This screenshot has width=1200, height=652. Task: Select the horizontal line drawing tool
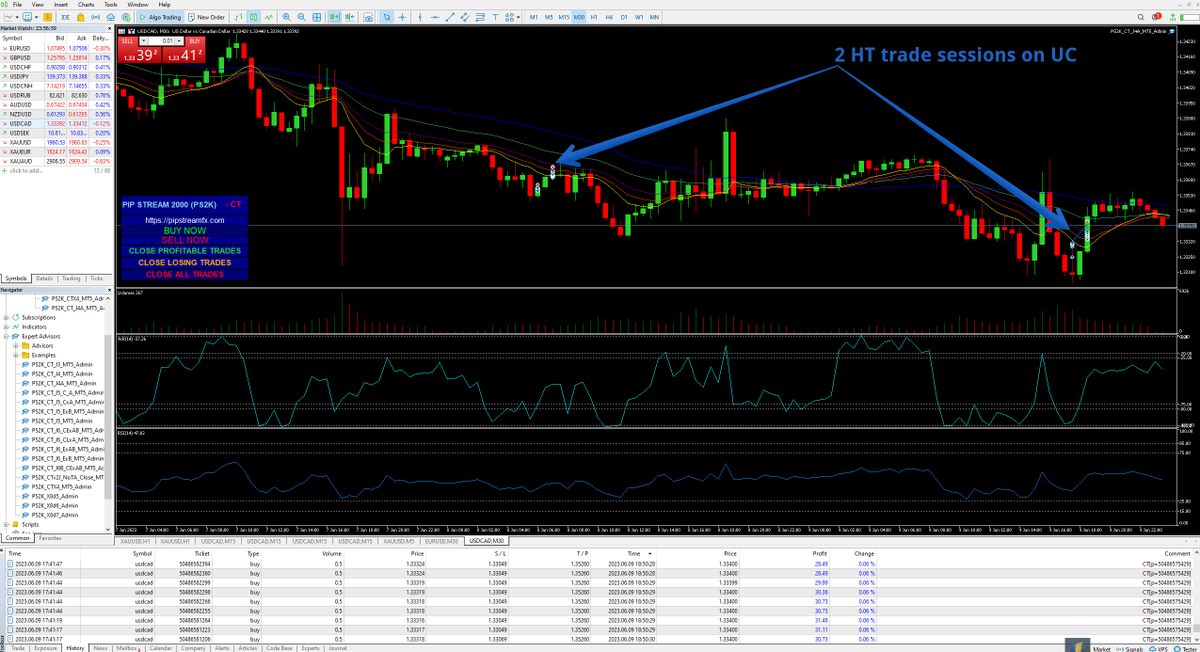tap(435, 17)
